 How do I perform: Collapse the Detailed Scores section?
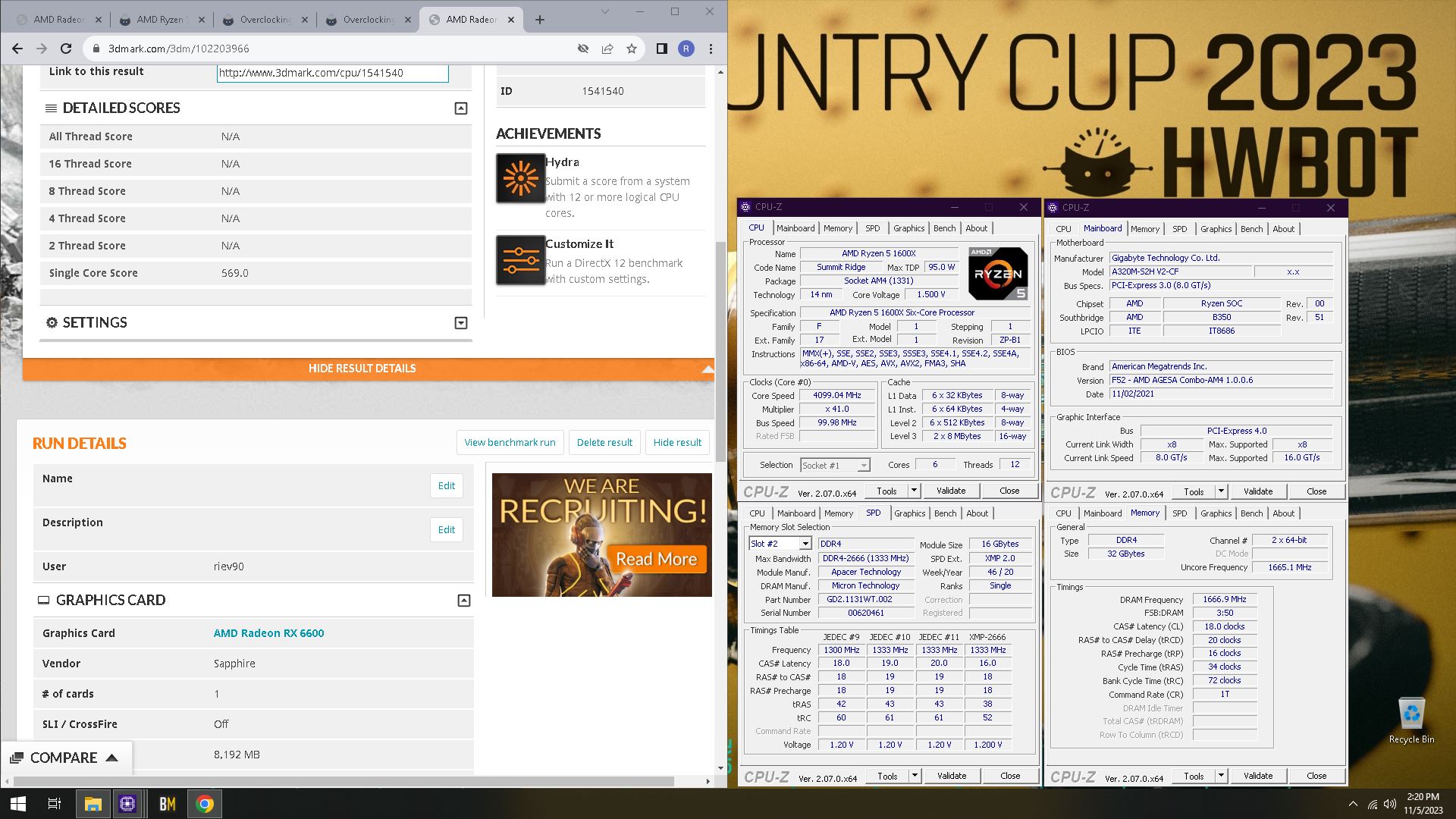[460, 108]
